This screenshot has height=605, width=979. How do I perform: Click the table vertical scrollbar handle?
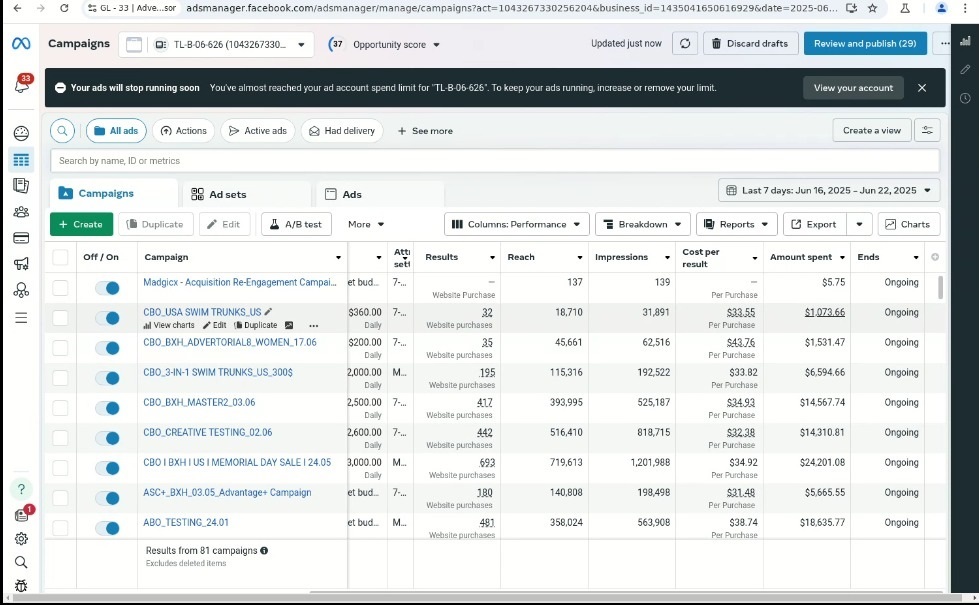tap(941, 287)
